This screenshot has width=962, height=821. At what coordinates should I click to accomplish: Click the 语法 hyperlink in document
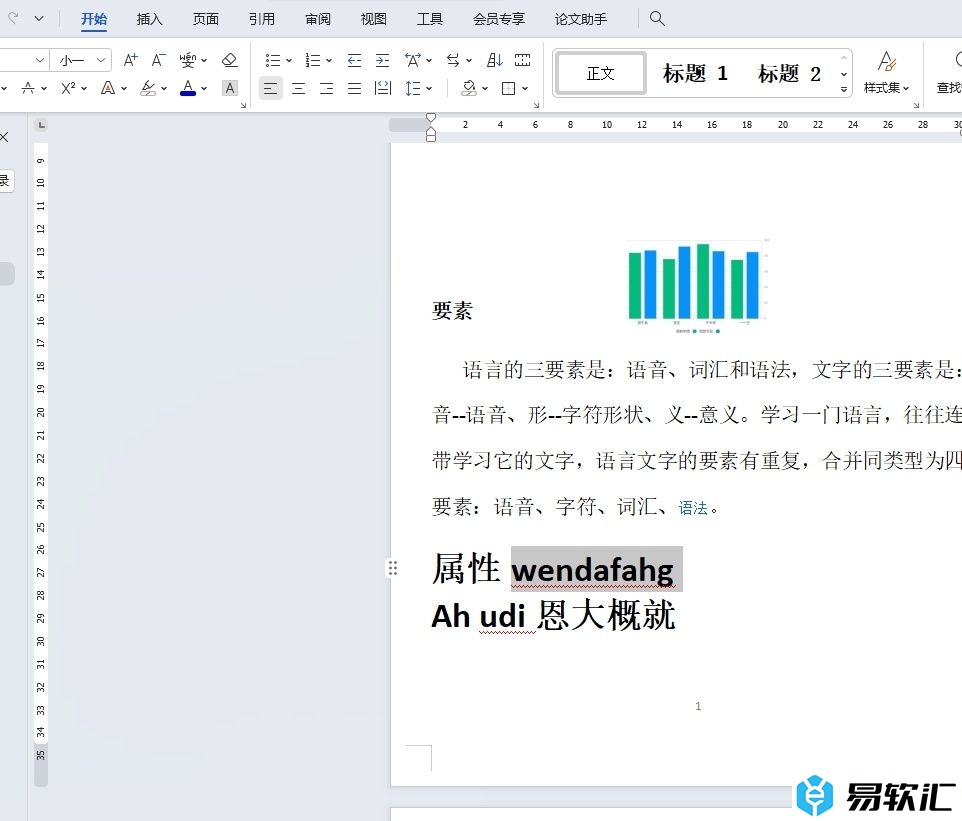tap(693, 508)
